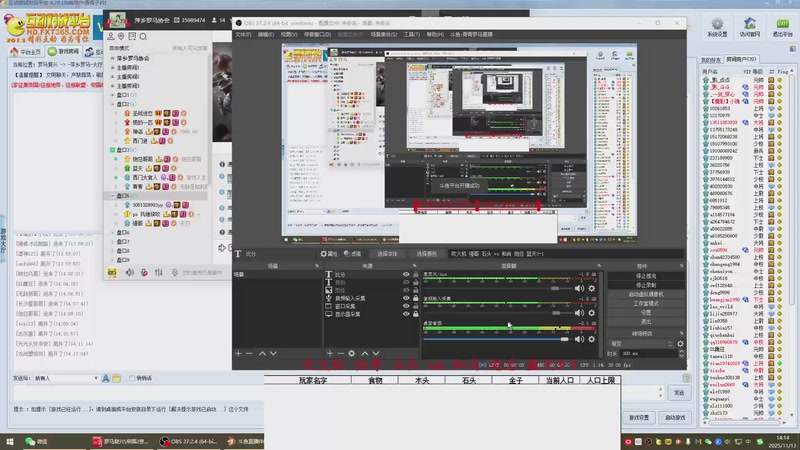Viewport: 800px width, 450px height.
Task: Click 启动虚拟摄像机 button
Action: (646, 294)
